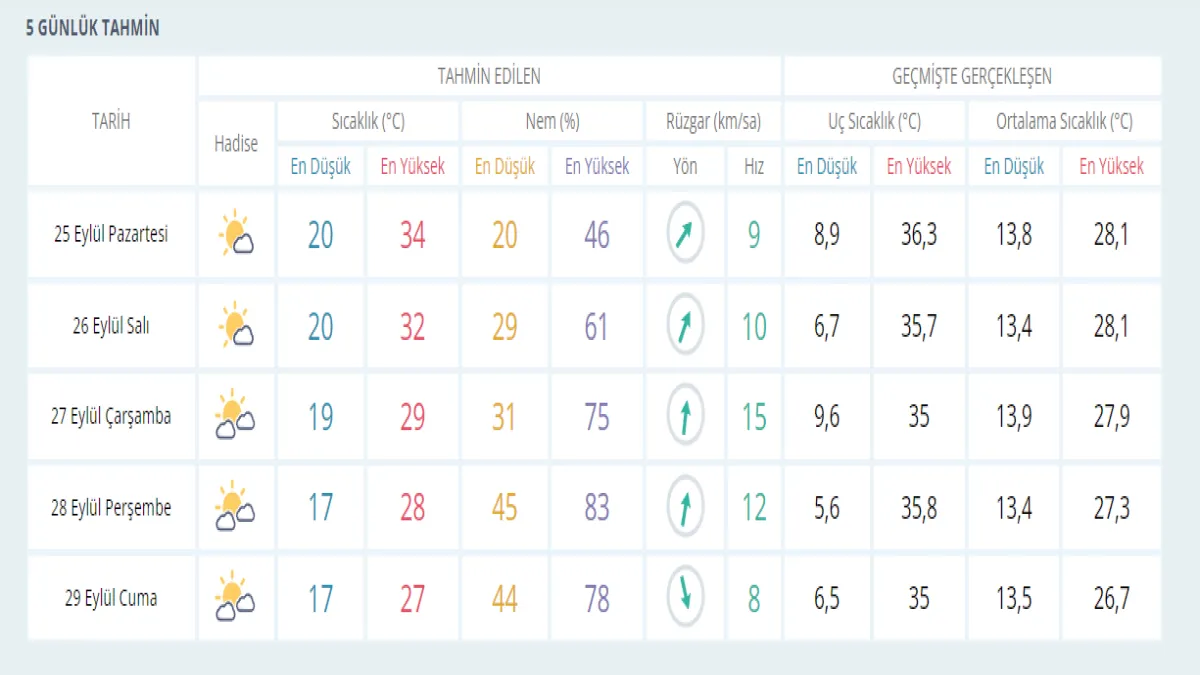Click the Uç Sıcaklık (°C) header
Viewport: 1200px width, 675px height.
click(874, 122)
